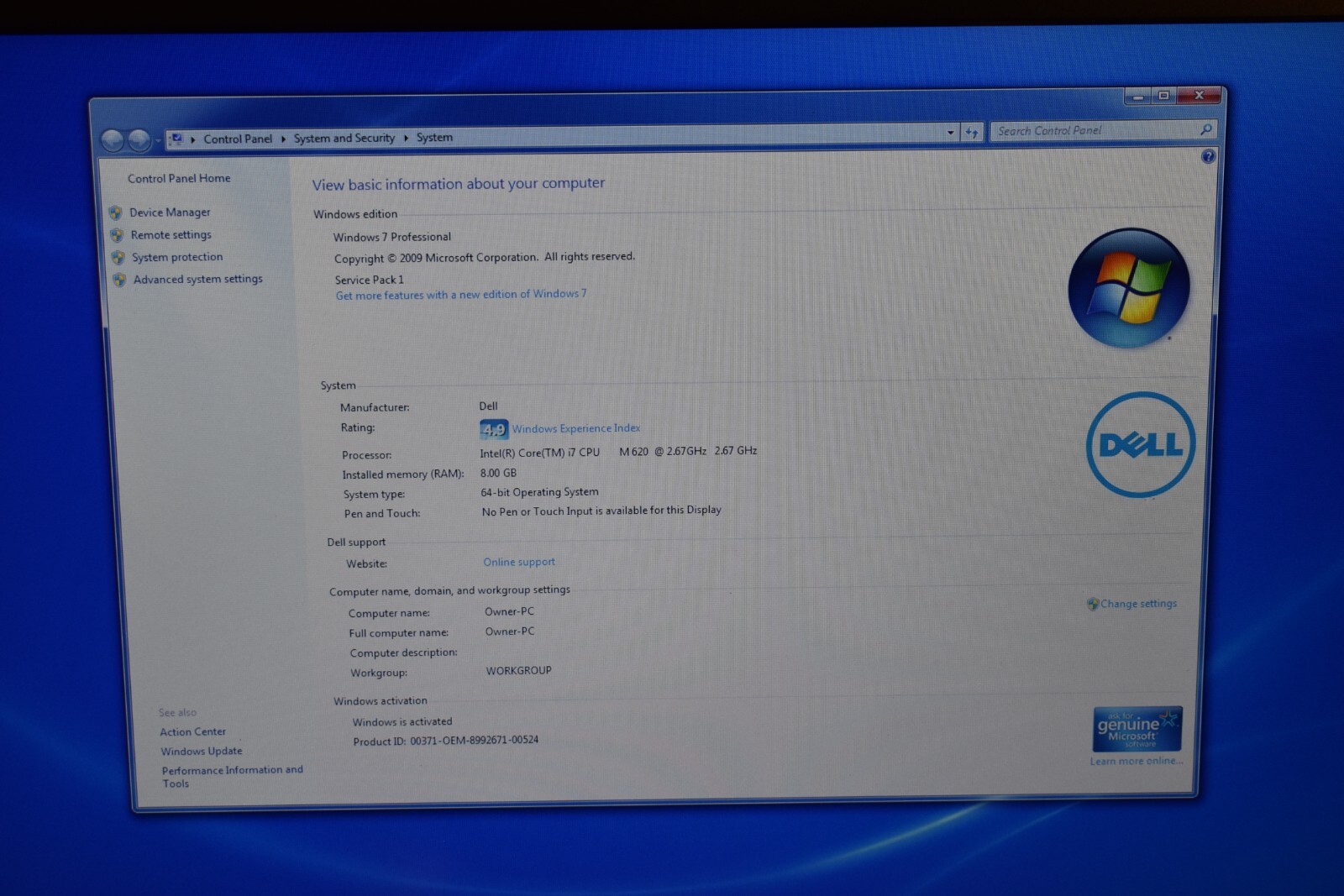Click the Device Manager shield icon
The width and height of the screenshot is (1344, 896).
(x=116, y=213)
